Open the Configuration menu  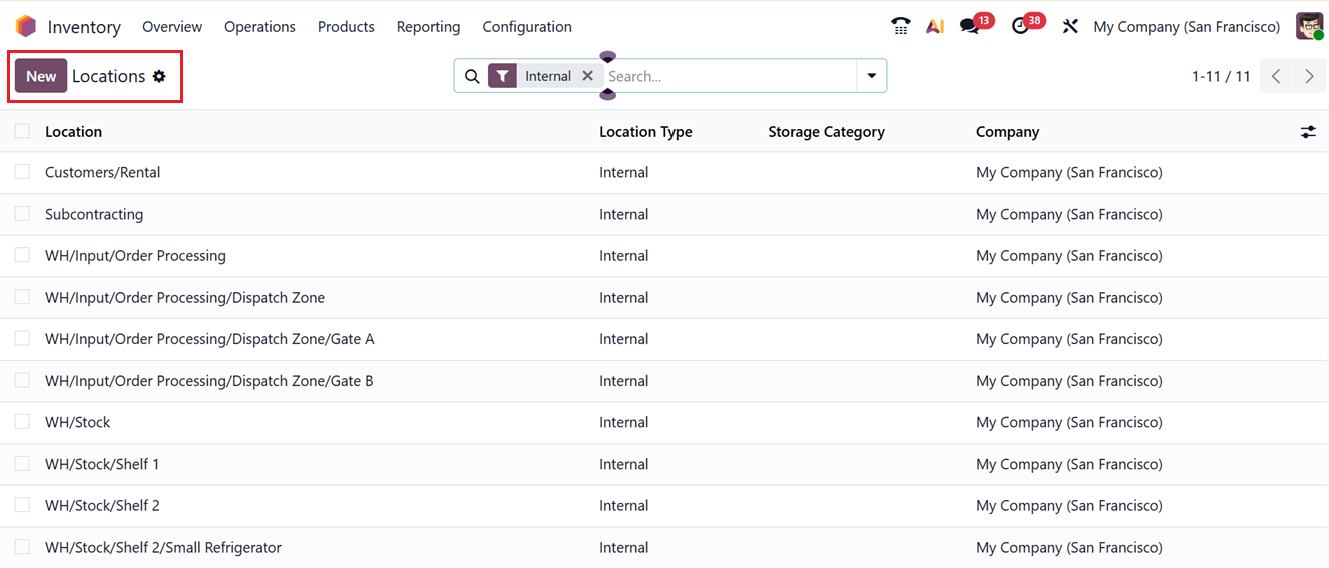[527, 27]
